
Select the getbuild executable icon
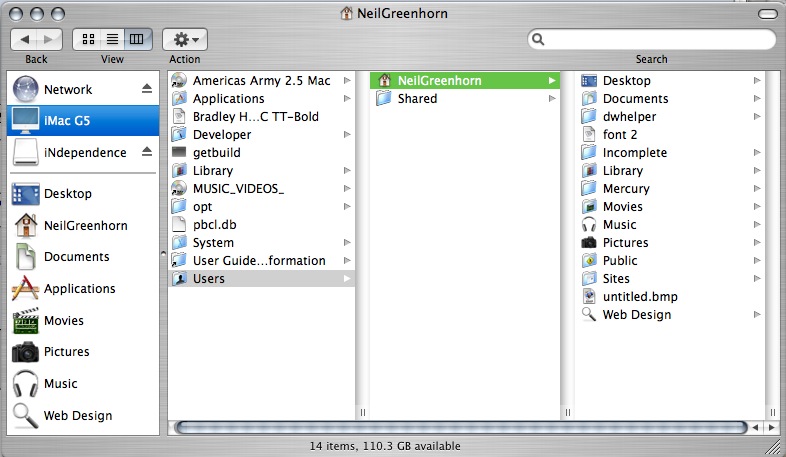pos(179,152)
